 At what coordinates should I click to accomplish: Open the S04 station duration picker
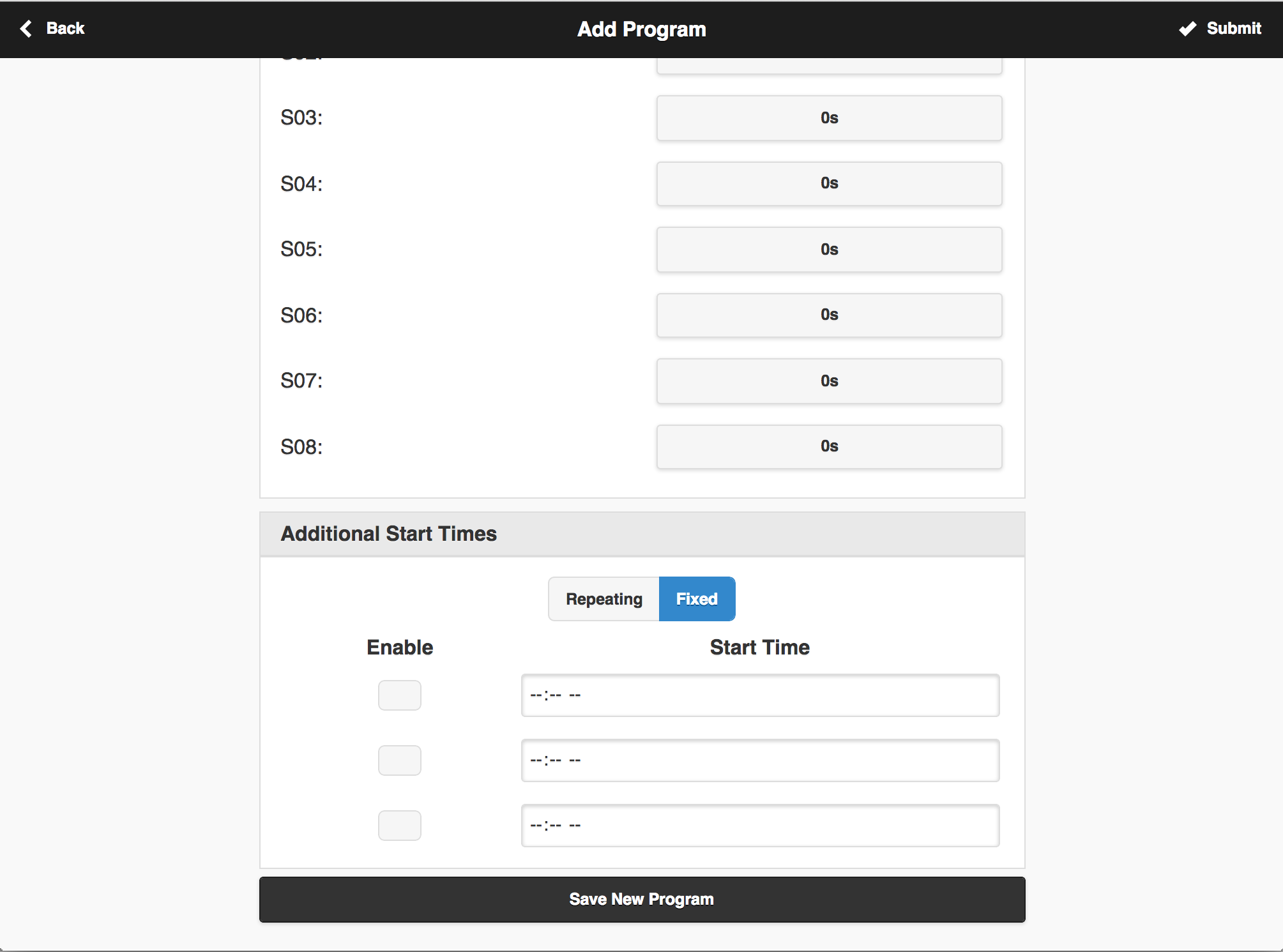[829, 184]
